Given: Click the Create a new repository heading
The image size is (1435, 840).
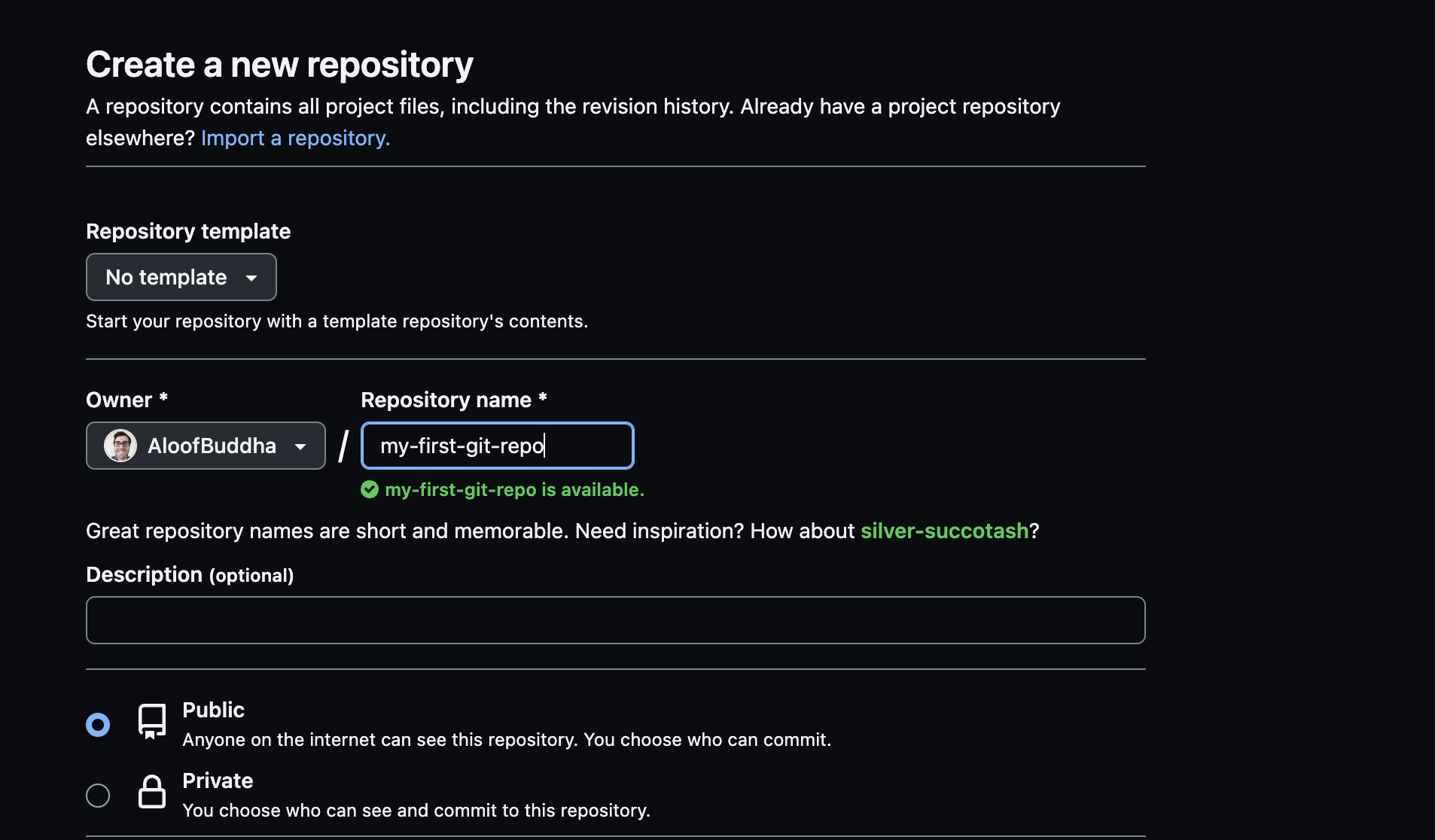Looking at the screenshot, I should coord(279,64).
